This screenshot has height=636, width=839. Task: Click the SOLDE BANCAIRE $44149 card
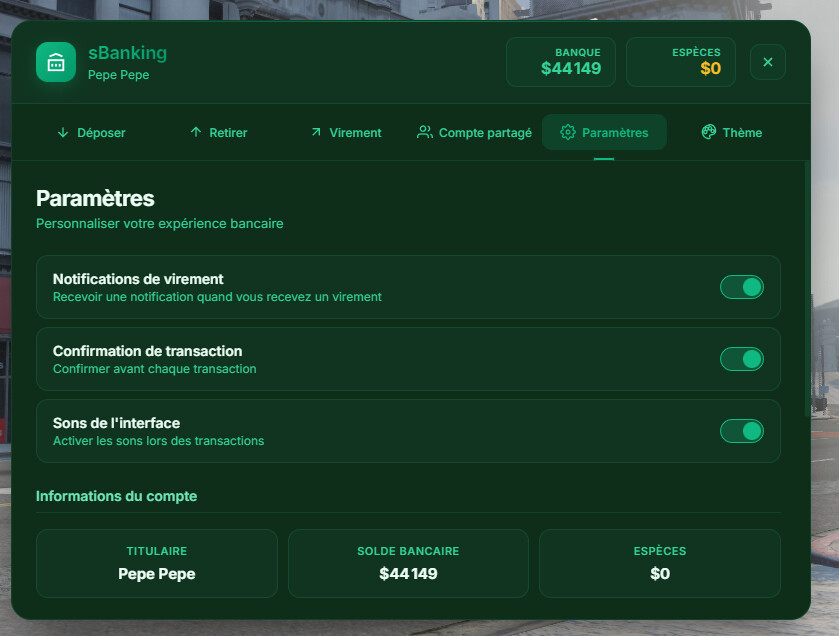[x=408, y=563]
